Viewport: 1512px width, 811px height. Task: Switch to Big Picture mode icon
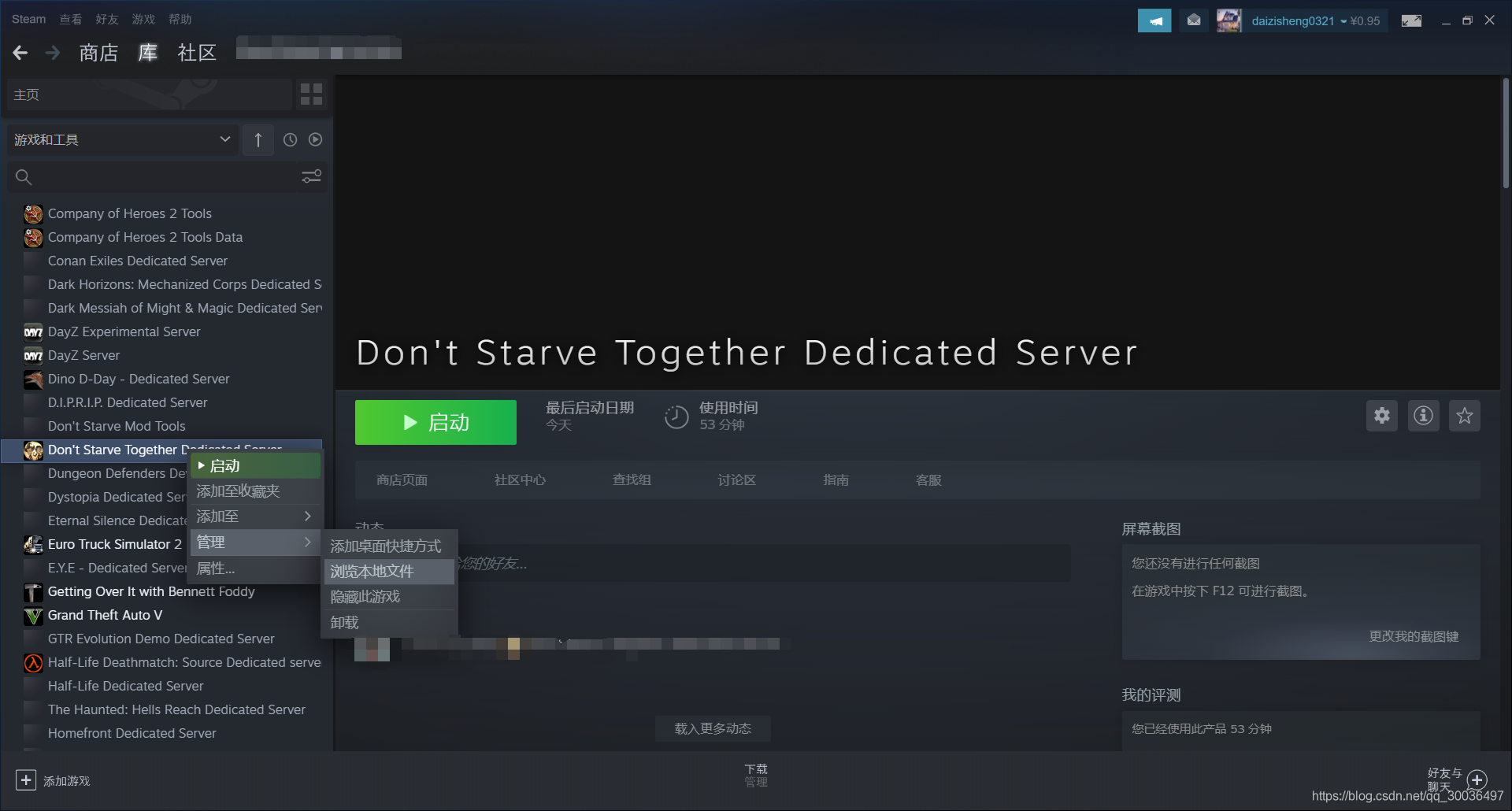point(1411,20)
